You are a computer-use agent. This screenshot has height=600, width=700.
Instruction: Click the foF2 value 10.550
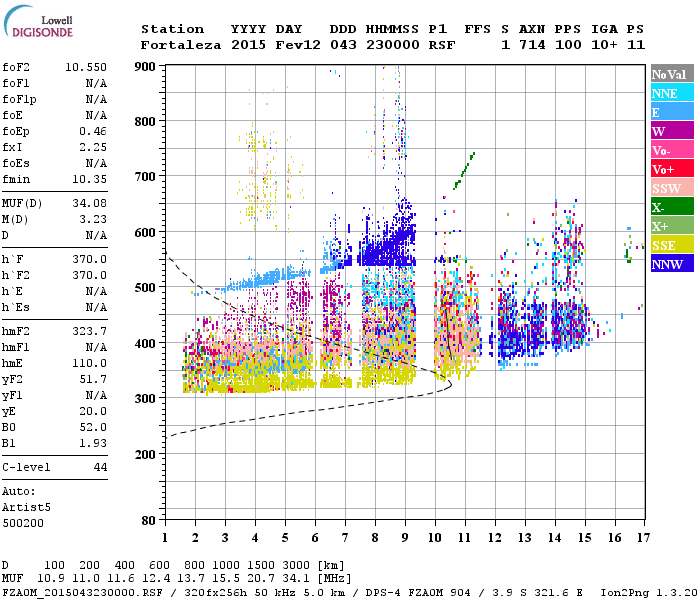coord(86,67)
